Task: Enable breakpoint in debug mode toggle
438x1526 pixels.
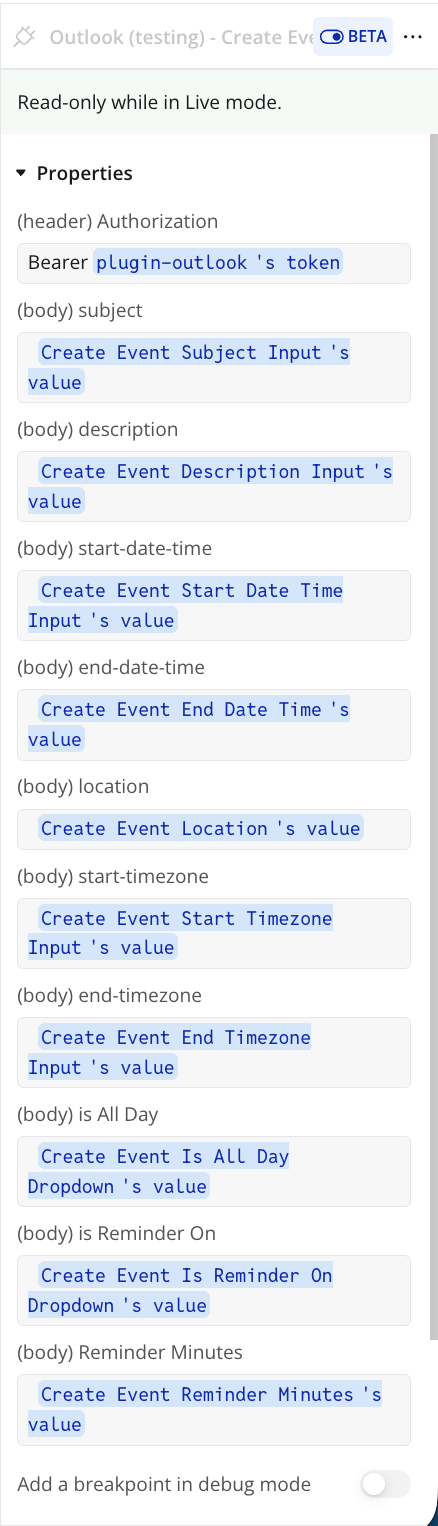Action: [x=386, y=1484]
